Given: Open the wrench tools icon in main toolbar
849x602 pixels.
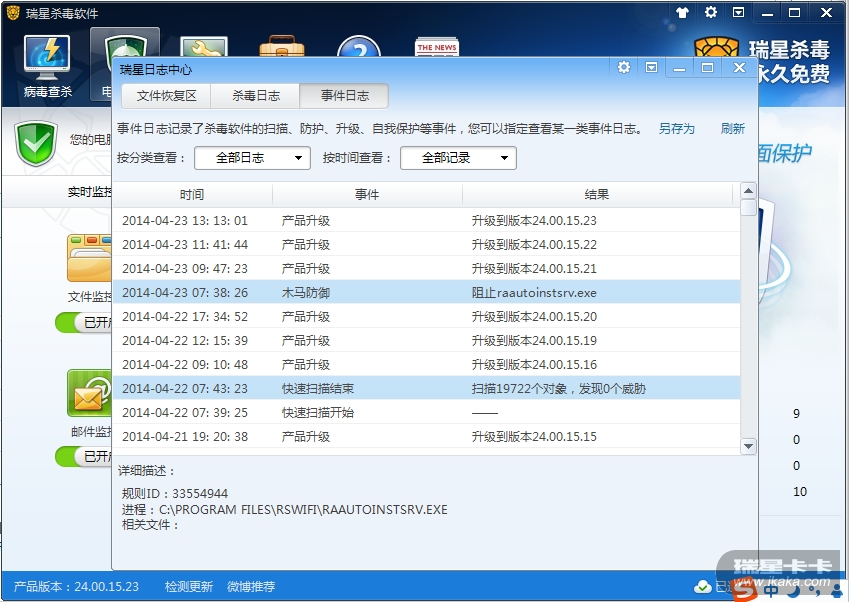Looking at the screenshot, I should click(x=204, y=47).
